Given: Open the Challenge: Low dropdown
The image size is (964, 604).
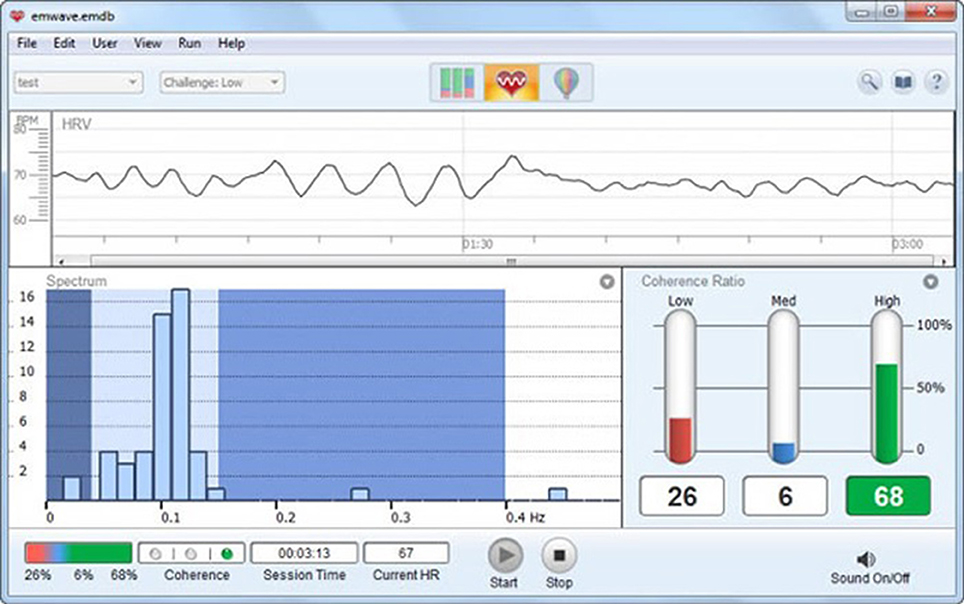Looking at the screenshot, I should (x=222, y=82).
